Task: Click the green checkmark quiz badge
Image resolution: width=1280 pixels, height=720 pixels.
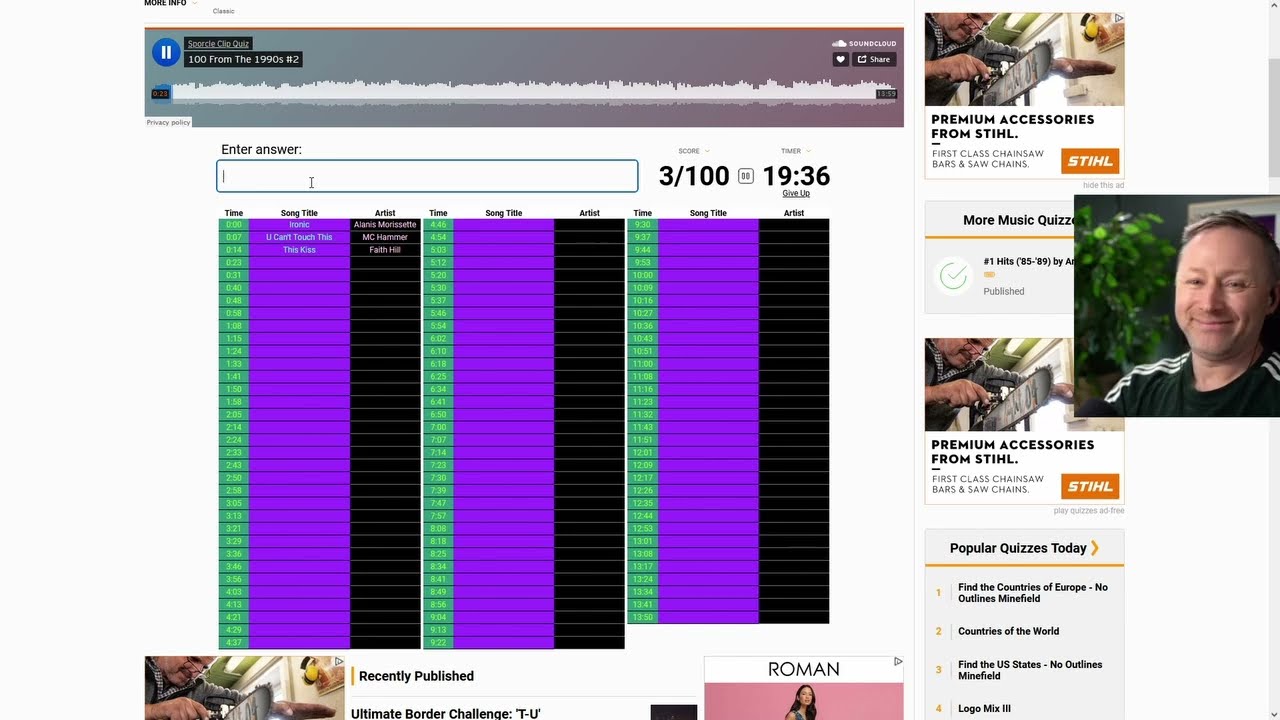Action: click(953, 275)
